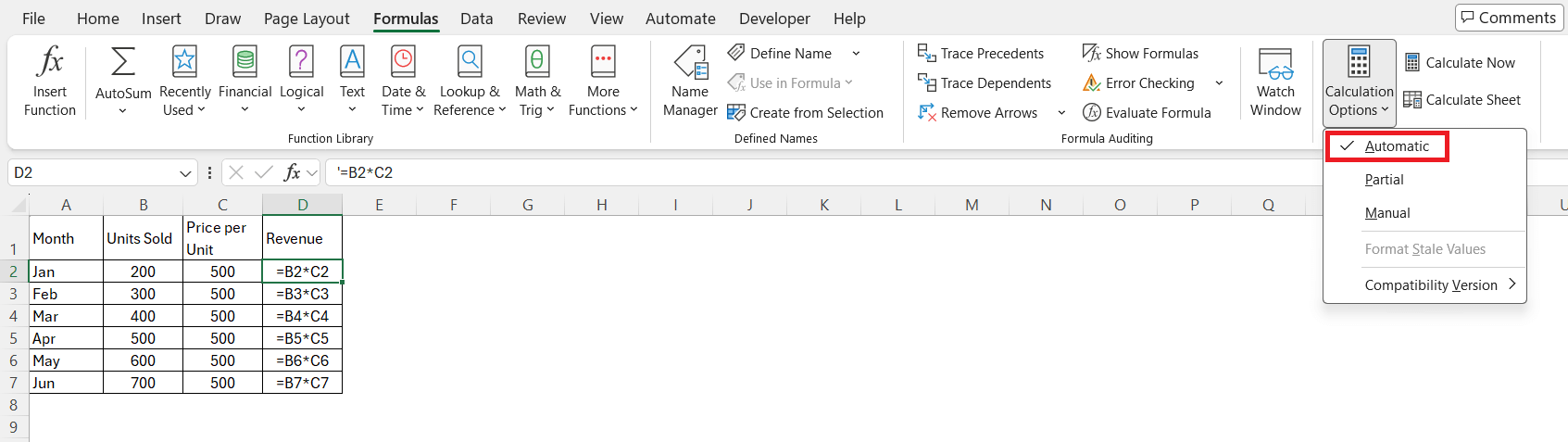Viewport: 1568px width, 442px height.
Task: Click Calculate Sheet
Action: click(x=1462, y=100)
